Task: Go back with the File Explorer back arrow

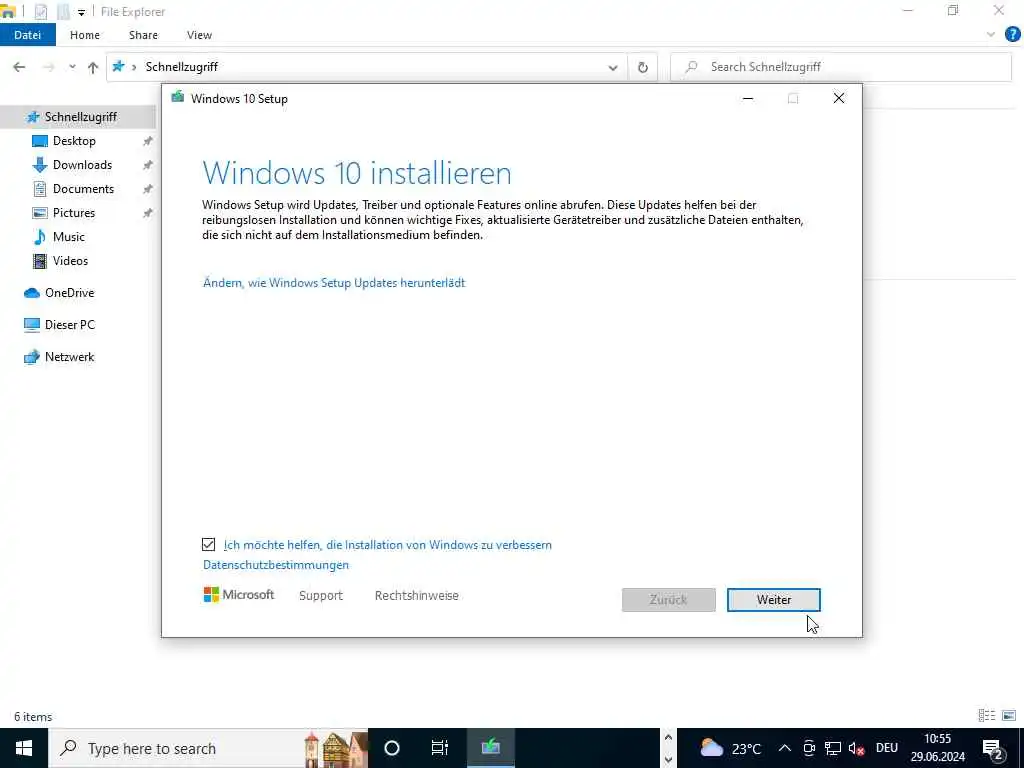Action: (x=19, y=67)
